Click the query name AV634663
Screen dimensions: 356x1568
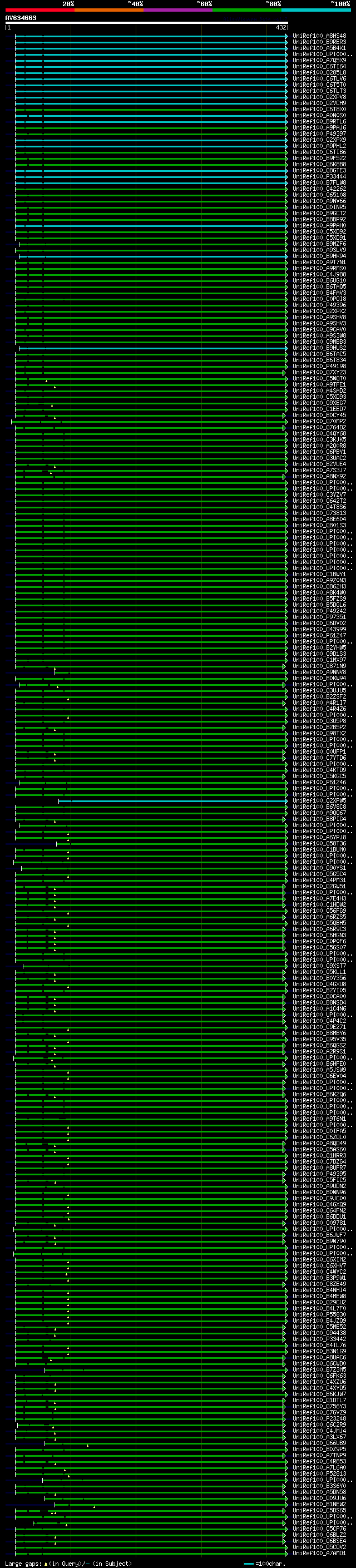click(x=21, y=18)
